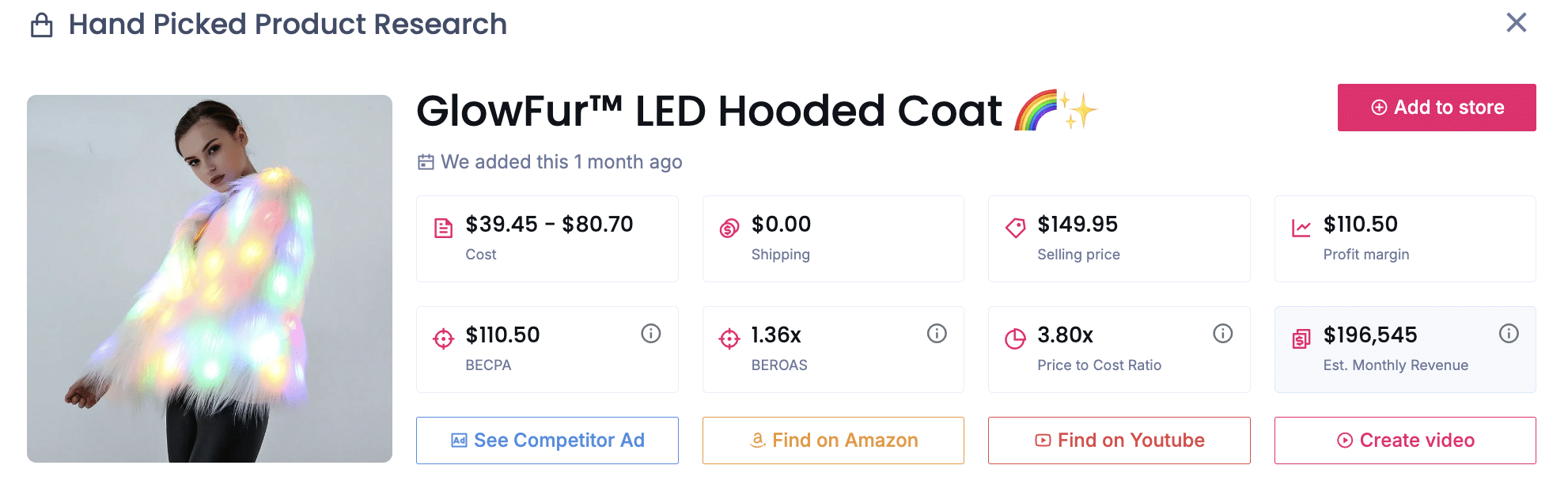Click Add to store
The image size is (1568, 484).
[x=1436, y=108]
